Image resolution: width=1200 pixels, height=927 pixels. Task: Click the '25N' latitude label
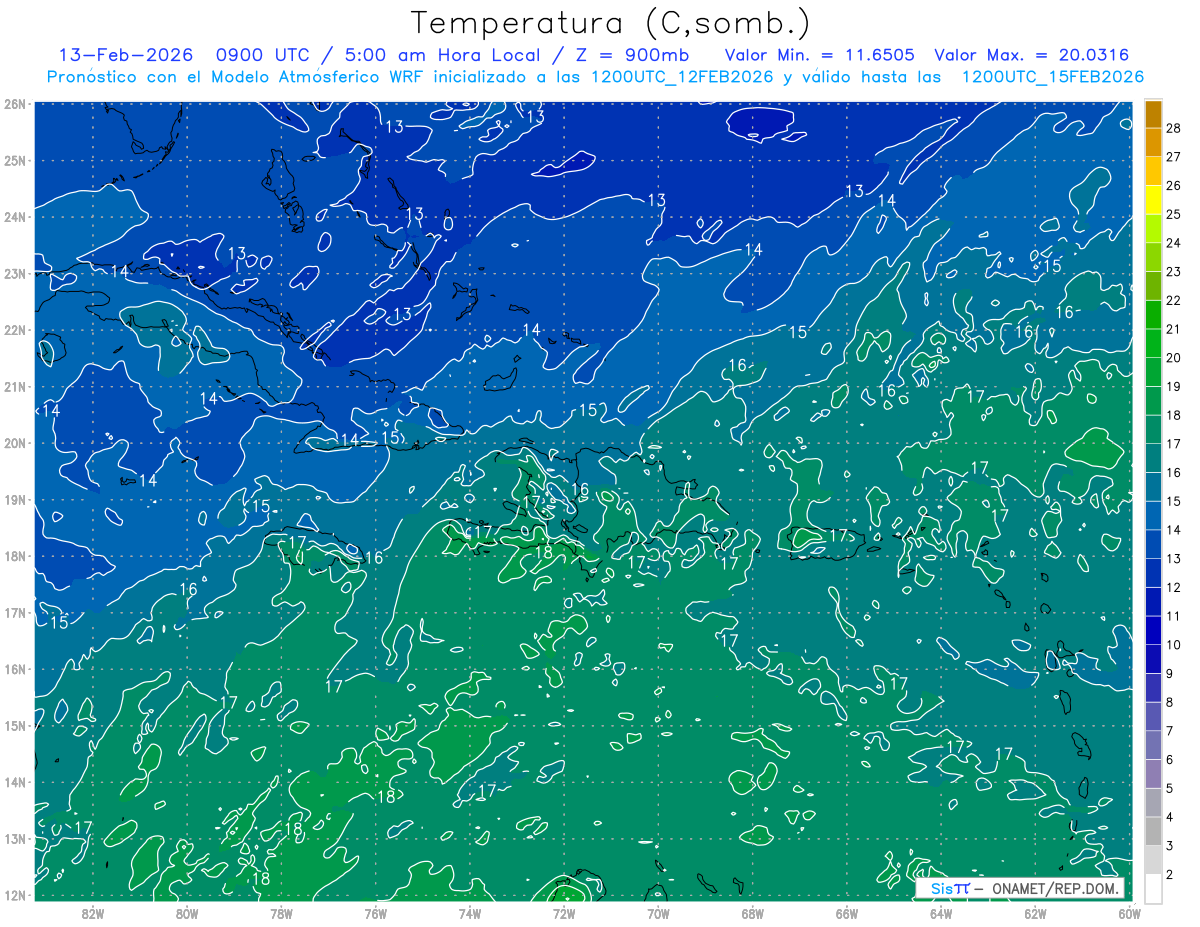(14, 160)
